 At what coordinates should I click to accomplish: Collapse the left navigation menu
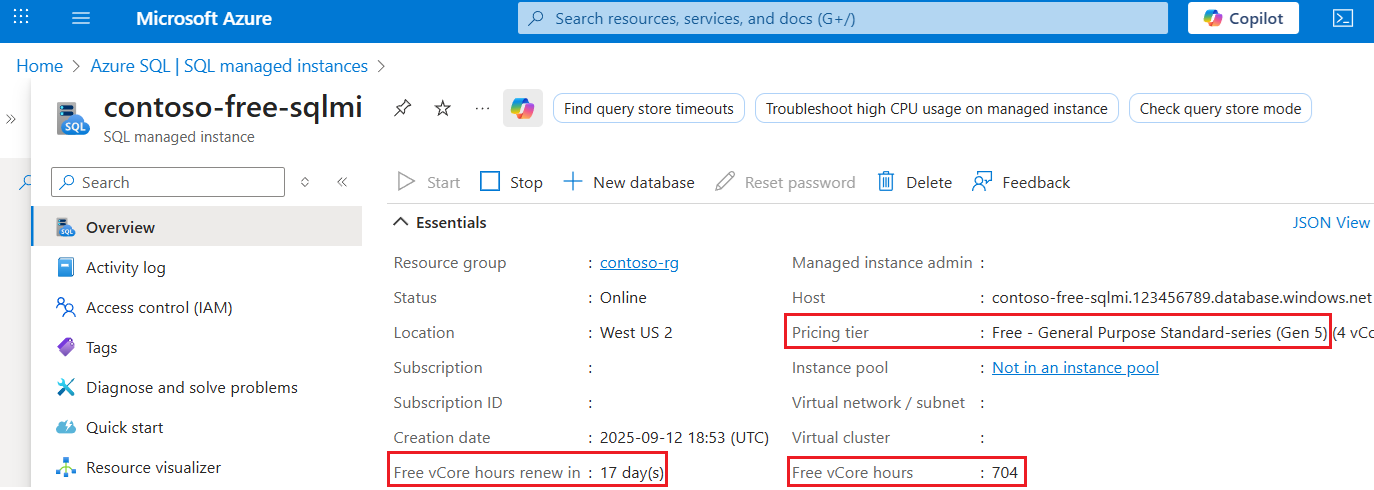click(x=342, y=182)
